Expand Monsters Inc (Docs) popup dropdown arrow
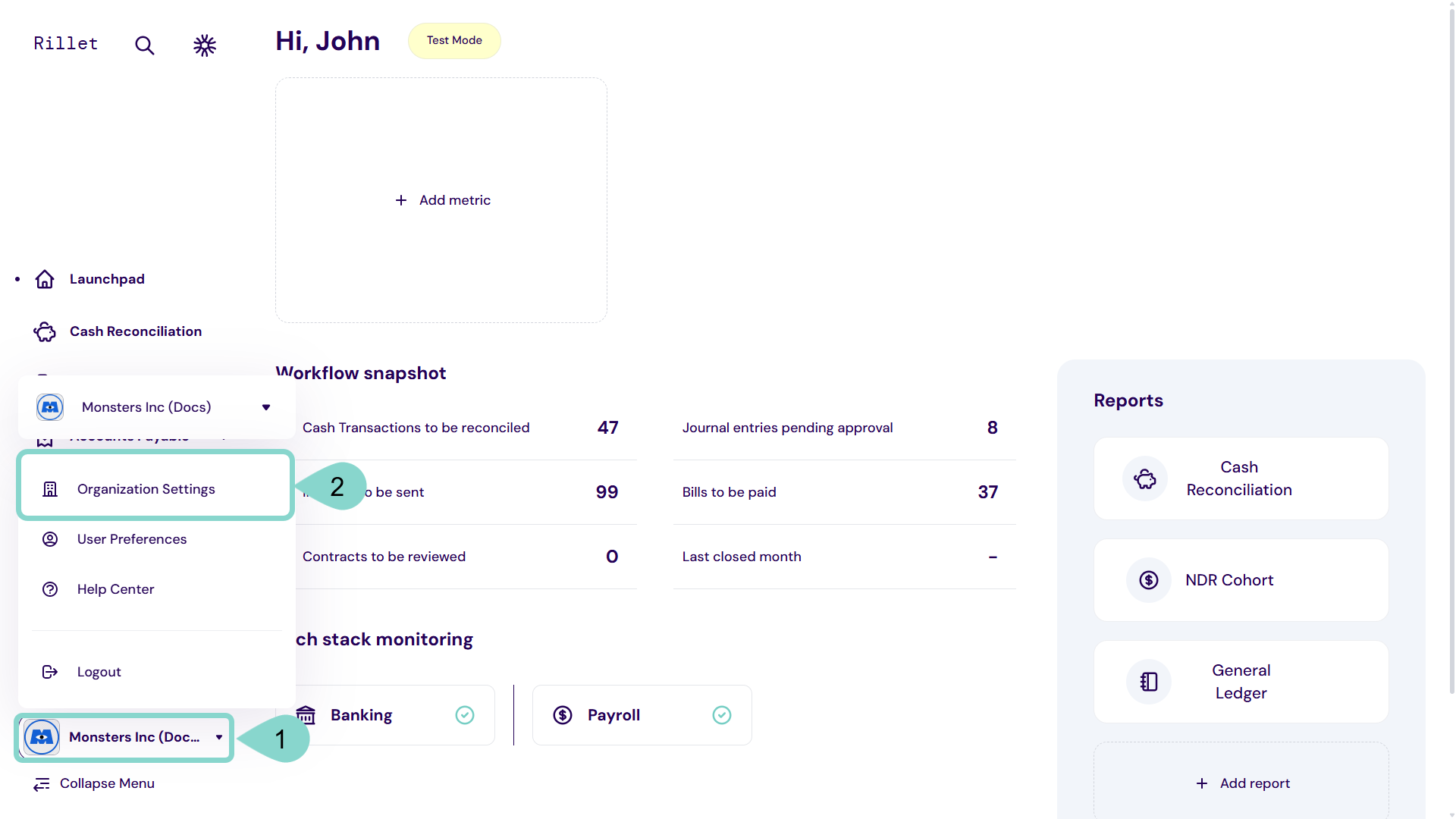Image resolution: width=1456 pixels, height=819 pixels. pyautogui.click(x=266, y=407)
